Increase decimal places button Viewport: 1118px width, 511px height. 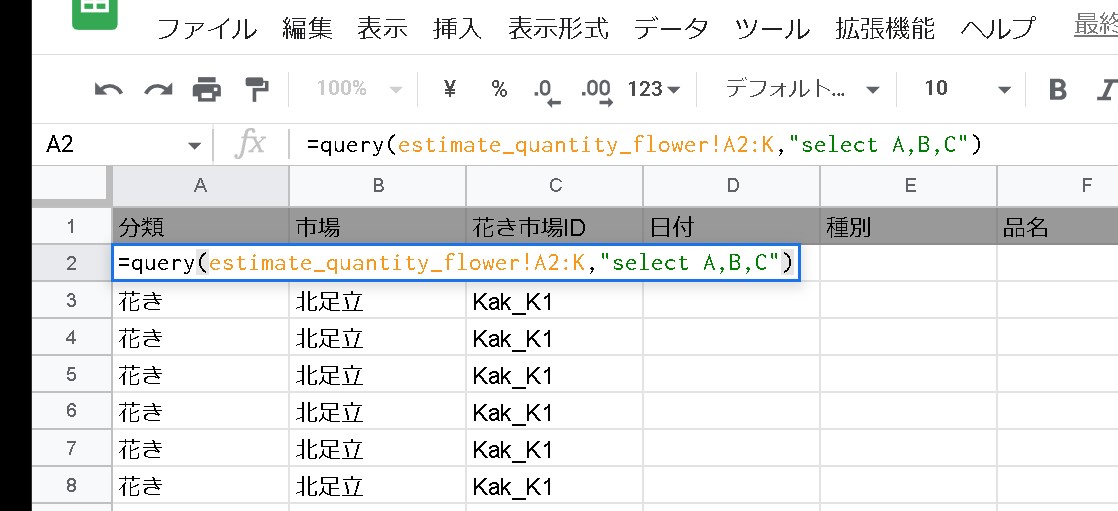(x=597, y=91)
